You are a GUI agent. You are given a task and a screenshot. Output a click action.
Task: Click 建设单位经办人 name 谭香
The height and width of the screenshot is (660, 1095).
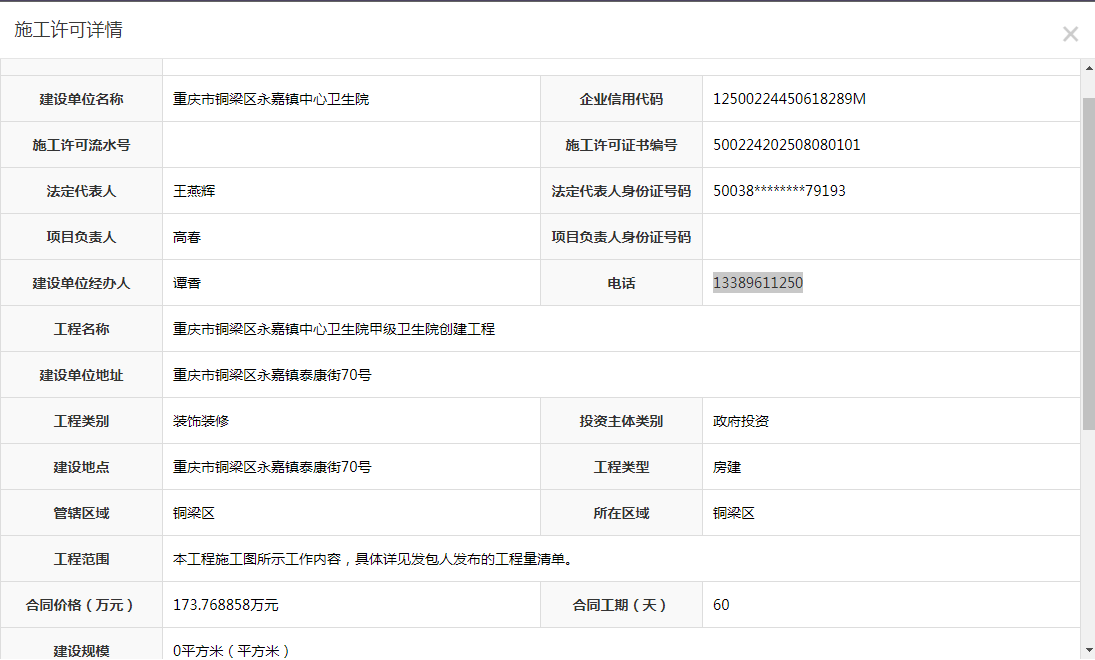pos(187,283)
